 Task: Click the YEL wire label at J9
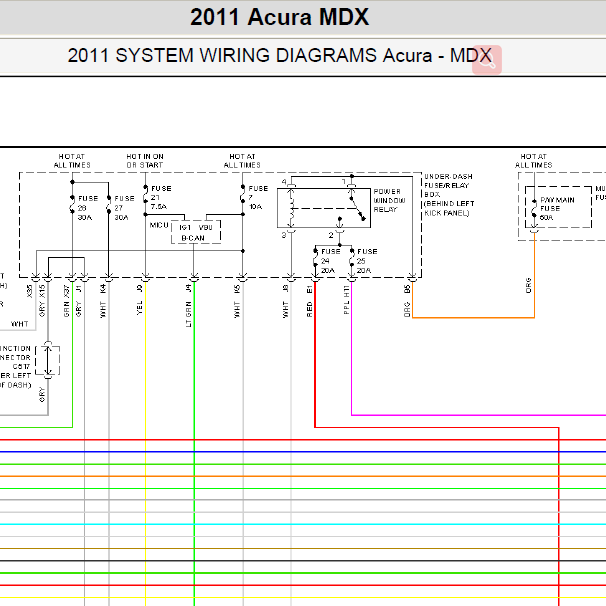tap(141, 307)
